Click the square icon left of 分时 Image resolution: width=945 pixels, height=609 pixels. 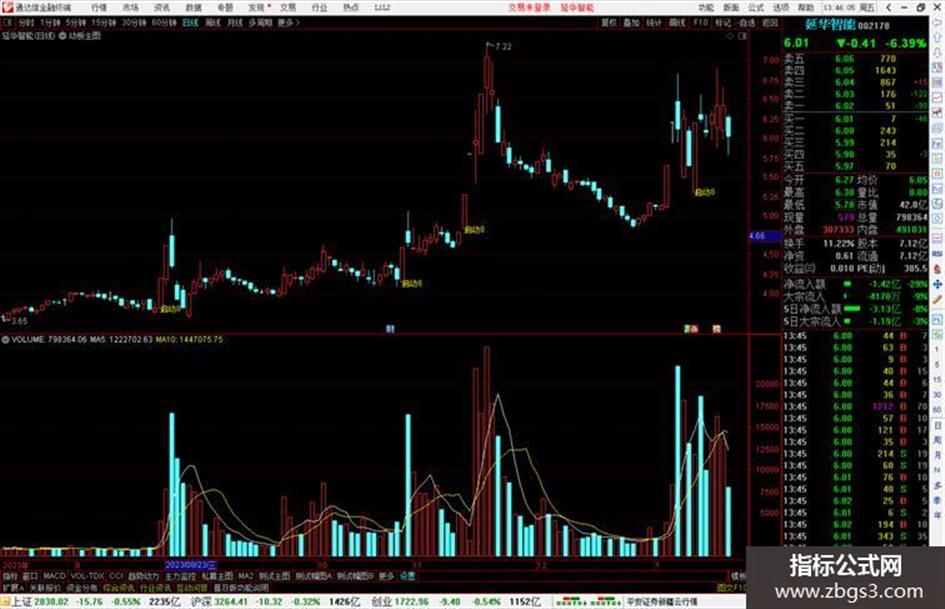8,22
